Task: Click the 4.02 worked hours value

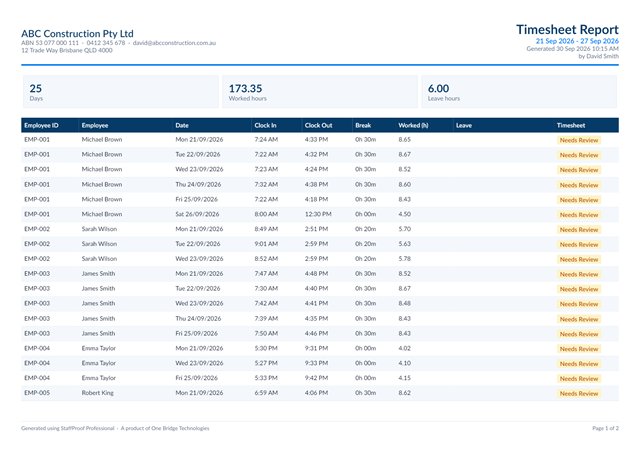Action: [404, 348]
